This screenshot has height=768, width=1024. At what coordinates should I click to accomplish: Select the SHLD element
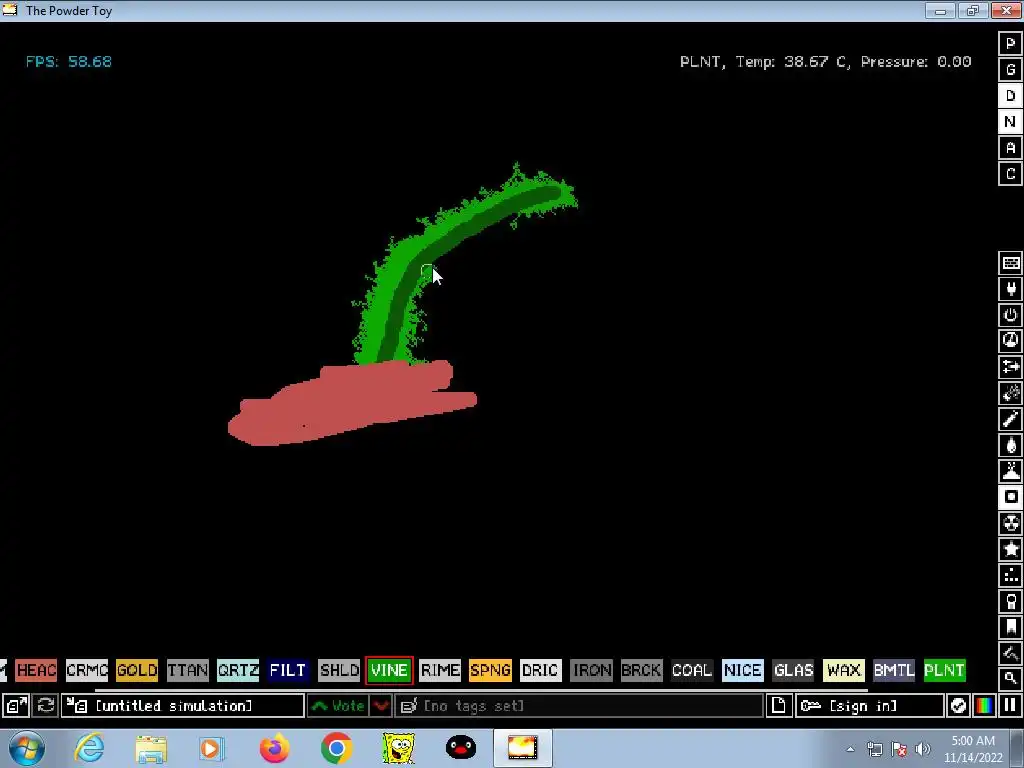coord(339,670)
